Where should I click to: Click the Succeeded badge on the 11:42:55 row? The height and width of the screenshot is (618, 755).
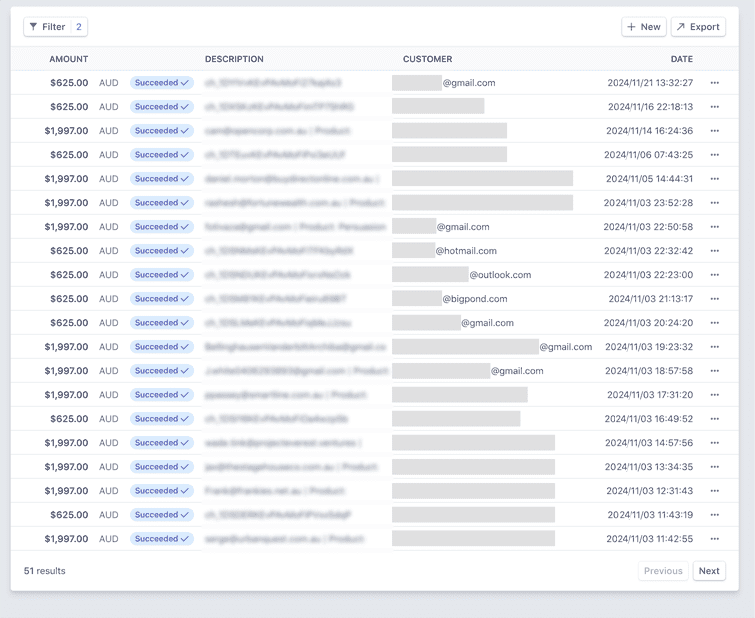pyautogui.click(x=162, y=539)
